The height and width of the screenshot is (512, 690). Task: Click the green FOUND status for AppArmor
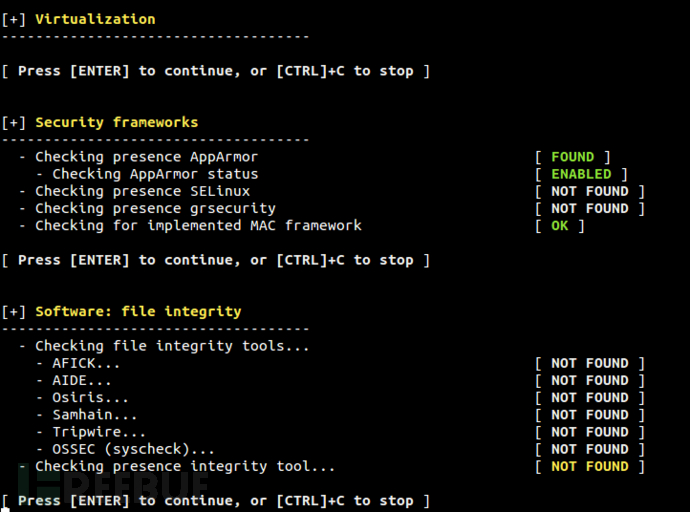pos(572,157)
